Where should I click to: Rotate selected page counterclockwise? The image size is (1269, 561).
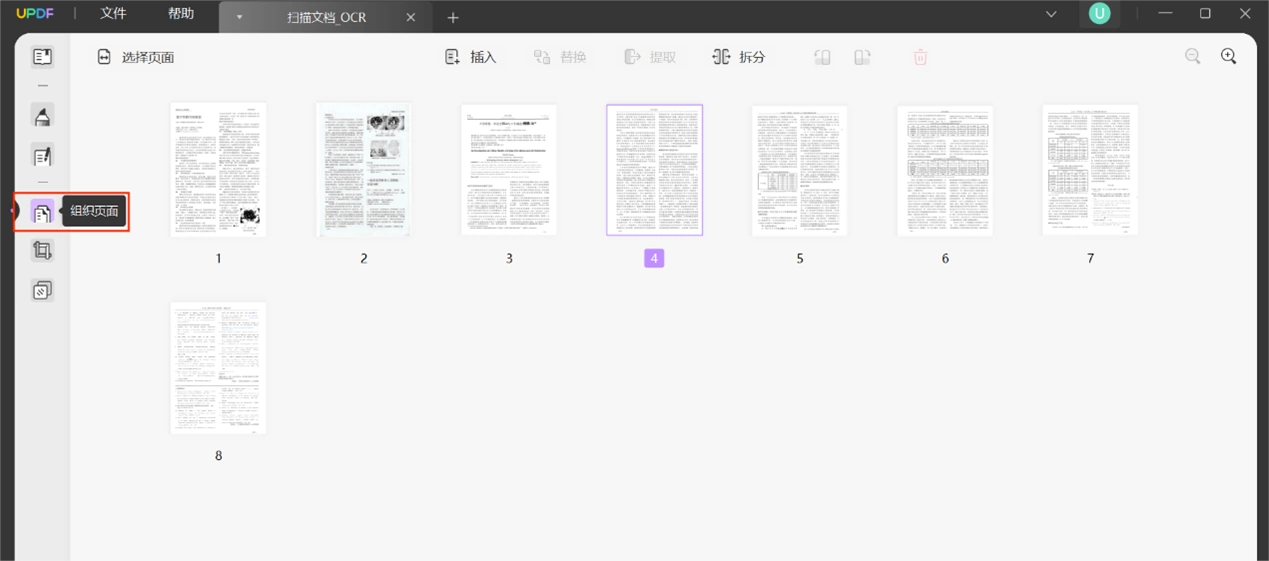822,57
